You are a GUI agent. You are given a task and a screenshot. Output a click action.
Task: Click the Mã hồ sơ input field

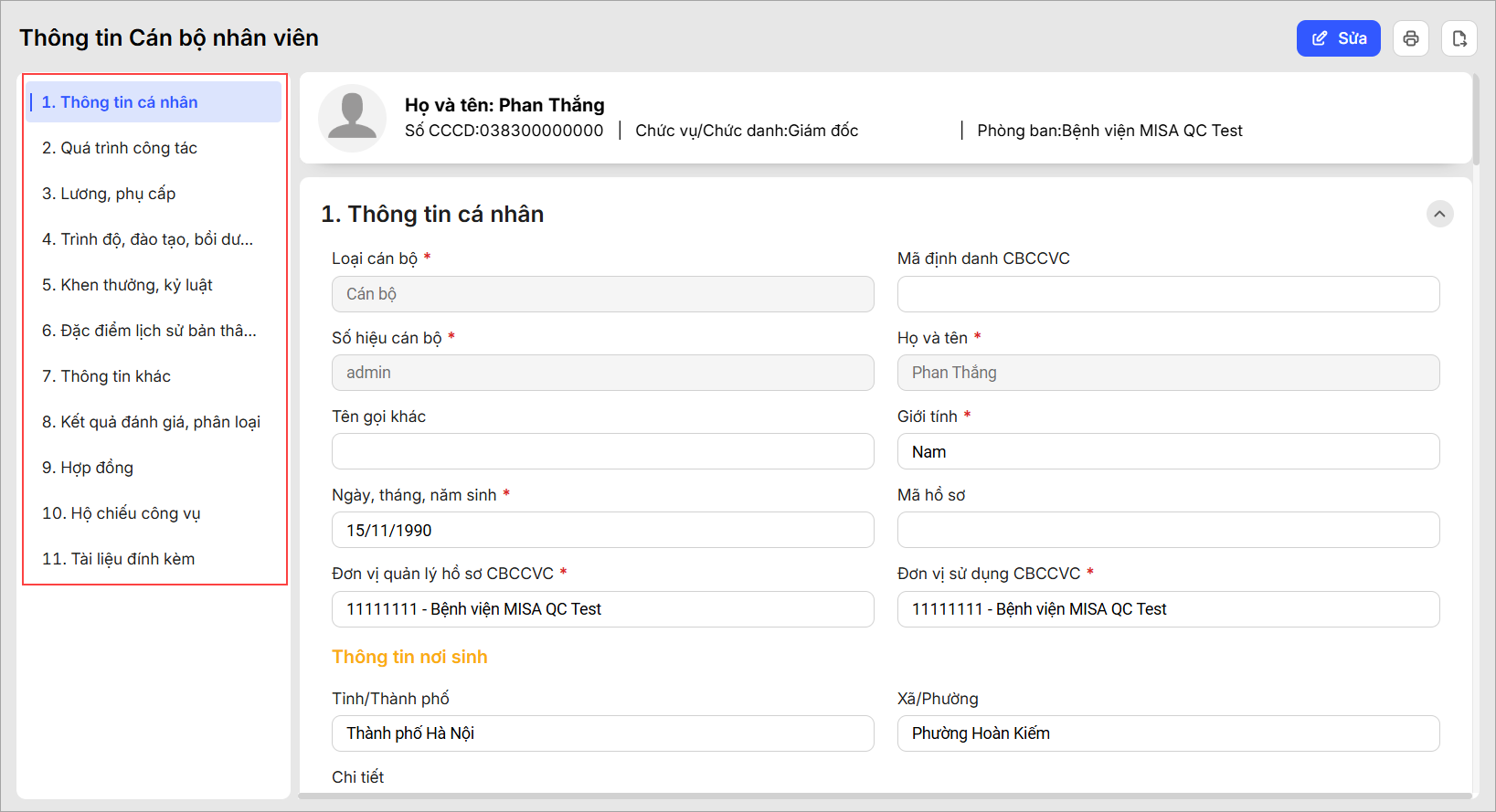point(1167,531)
